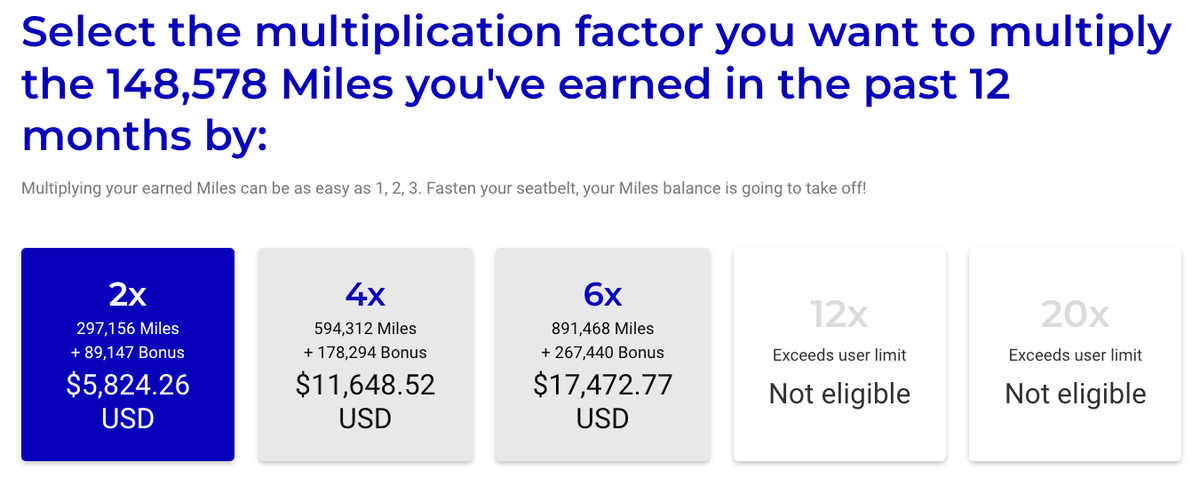This screenshot has height=478, width=1200.
Task: Click the + 178,294 Bonus line
Action: click(x=365, y=352)
